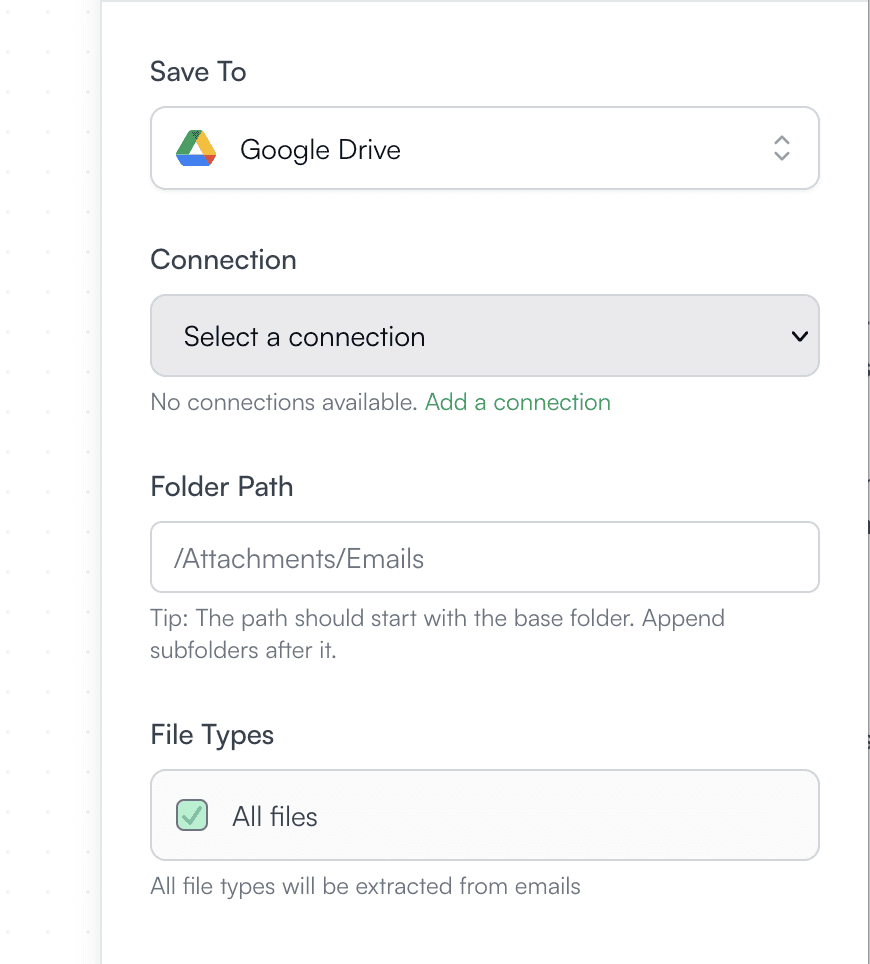
Task: Click "All file types will be extracted" helper text
Action: click(x=365, y=886)
